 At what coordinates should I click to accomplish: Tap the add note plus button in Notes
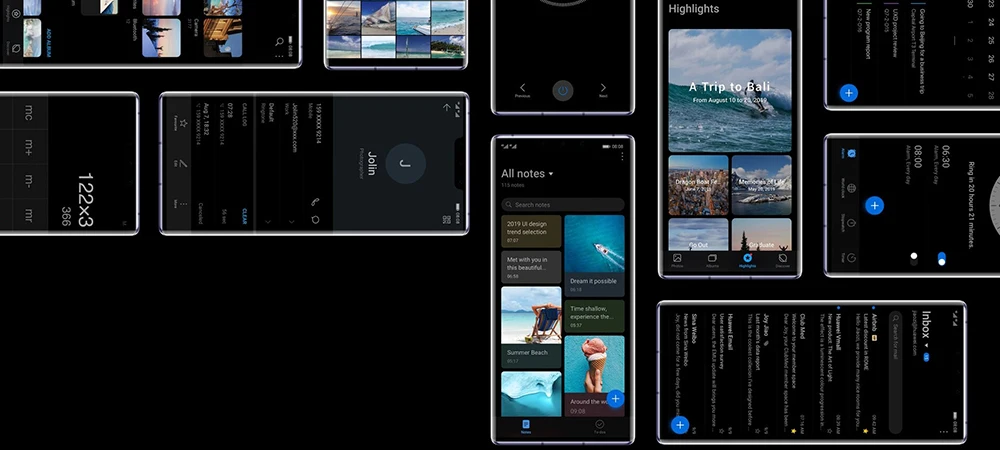pos(615,399)
